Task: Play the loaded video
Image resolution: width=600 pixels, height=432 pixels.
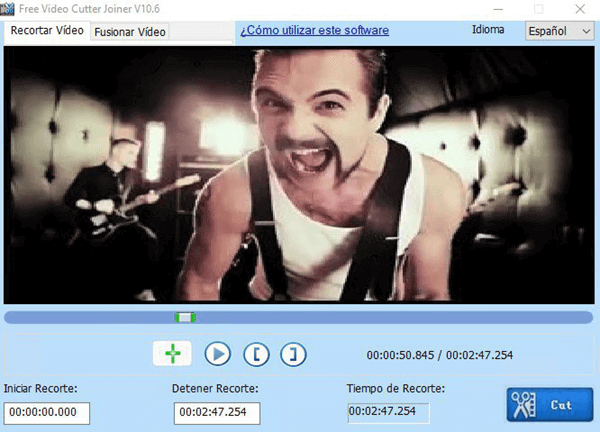Action: coord(217,353)
